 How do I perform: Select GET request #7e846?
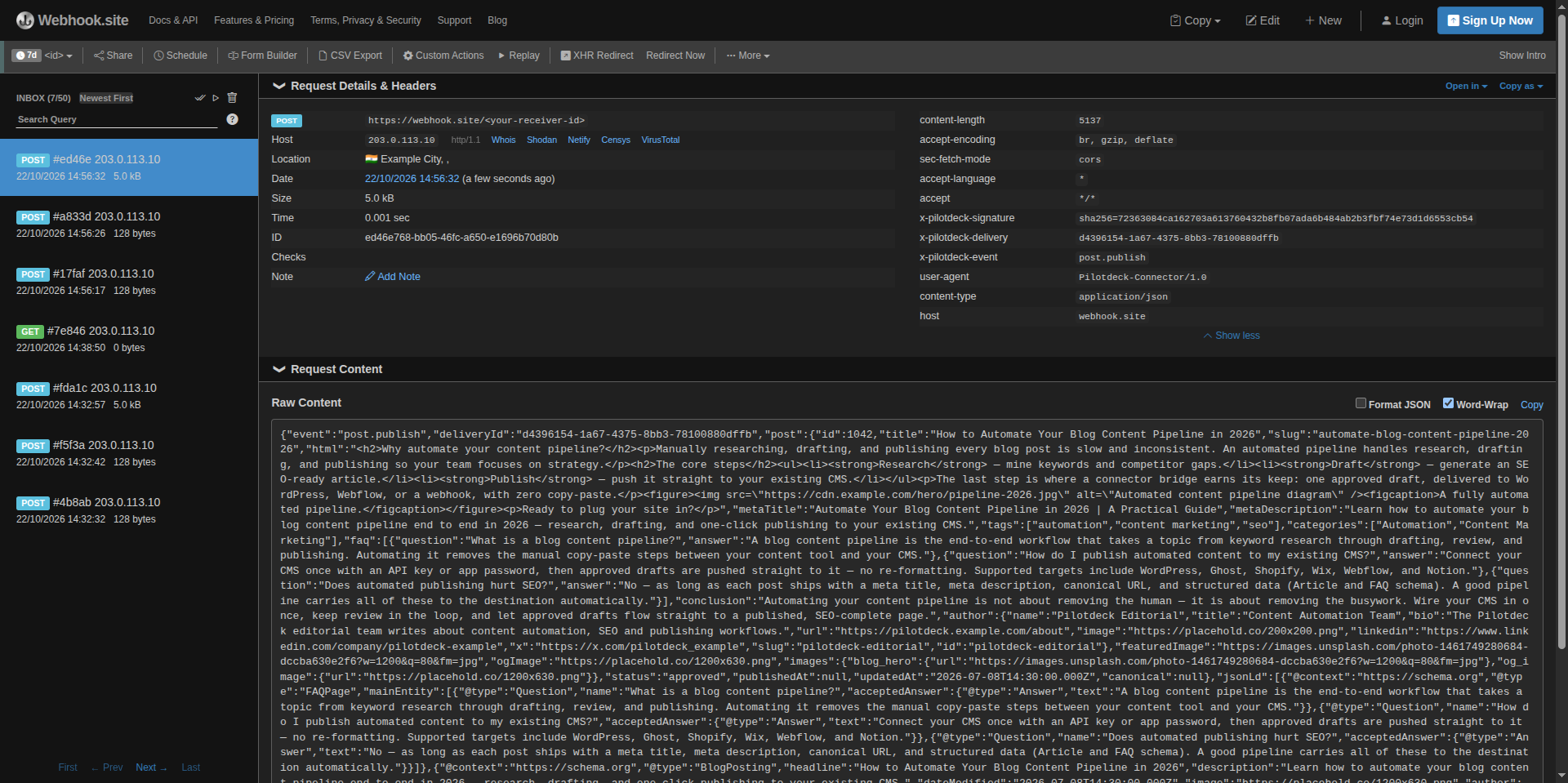coord(129,339)
